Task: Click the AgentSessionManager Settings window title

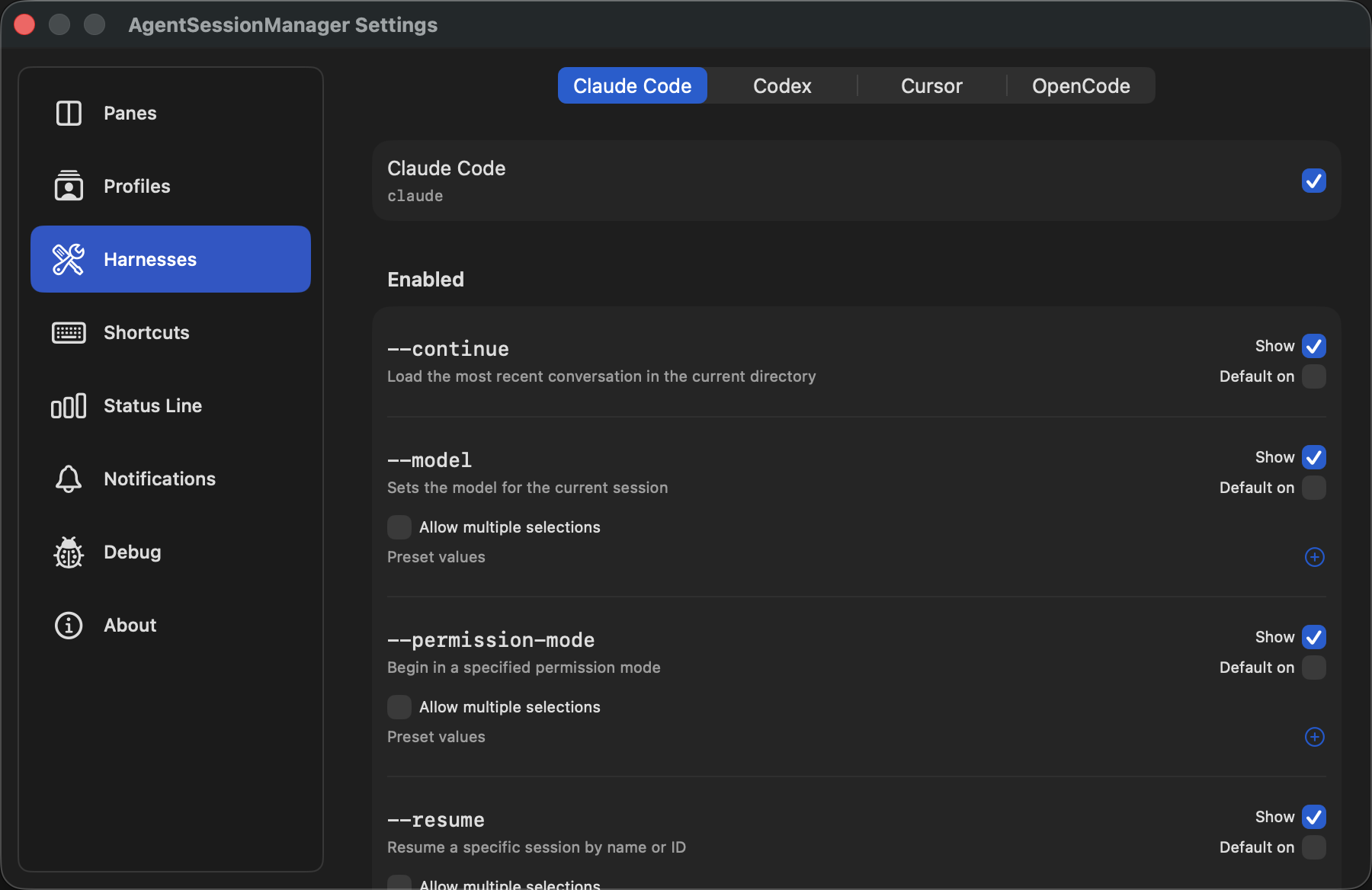Action: pos(283,25)
